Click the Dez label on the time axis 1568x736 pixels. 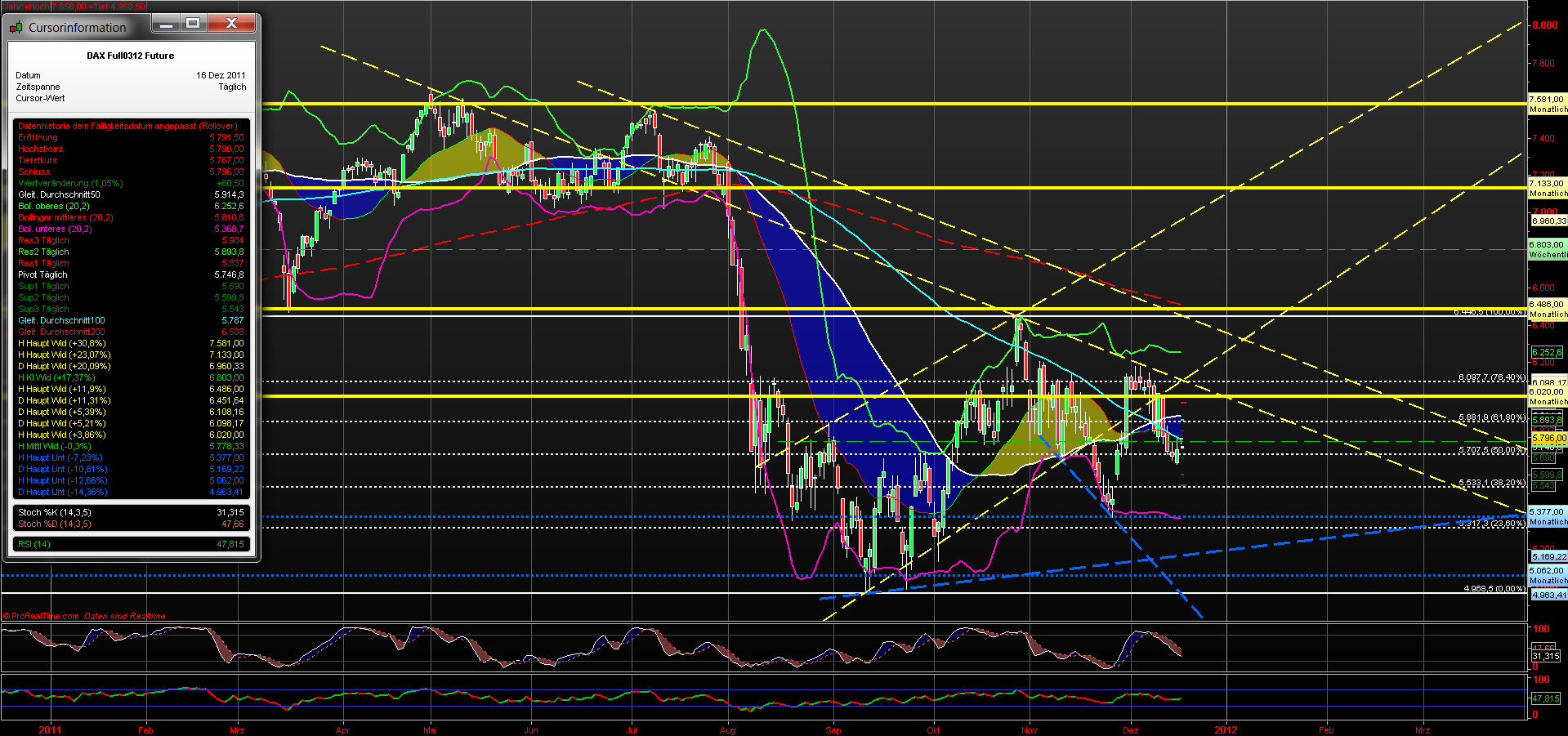coord(1132,731)
